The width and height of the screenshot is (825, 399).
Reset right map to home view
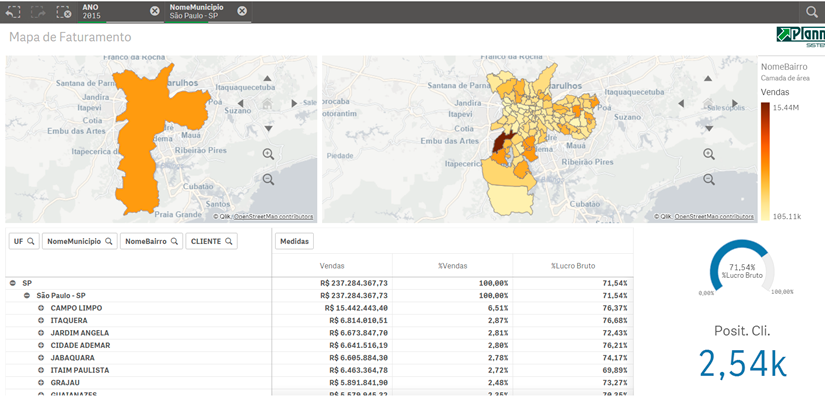(708, 103)
